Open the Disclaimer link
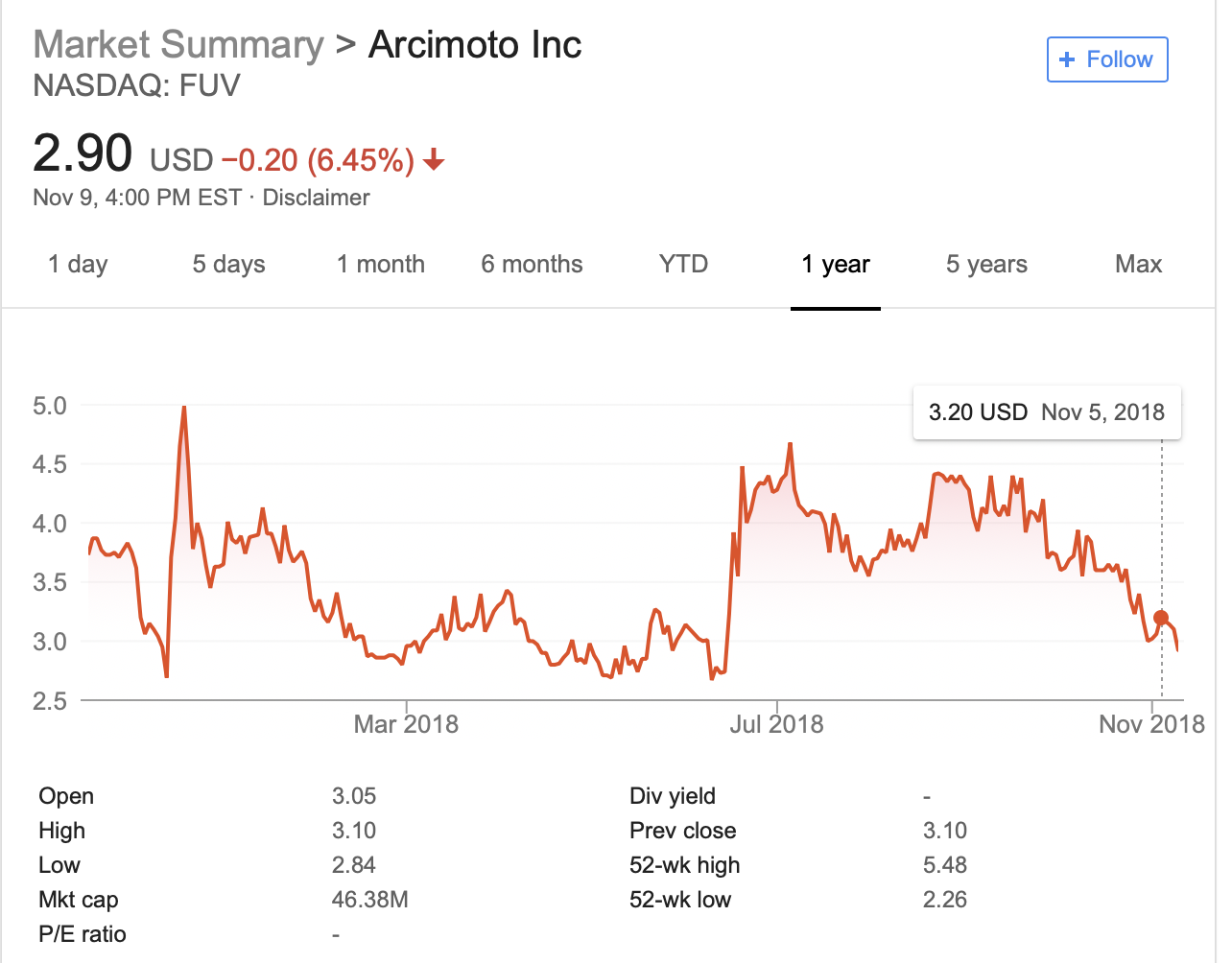This screenshot has height=963, width=1232. [316, 198]
